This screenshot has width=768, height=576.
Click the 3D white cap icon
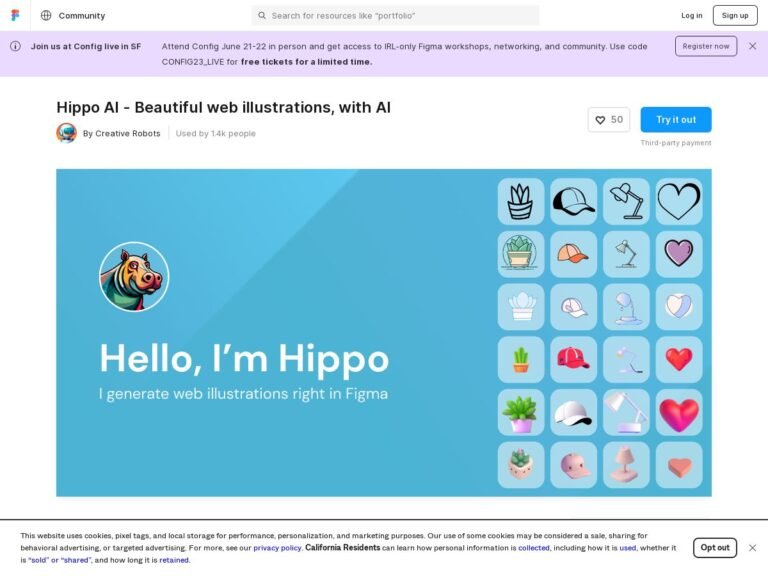[x=574, y=412]
